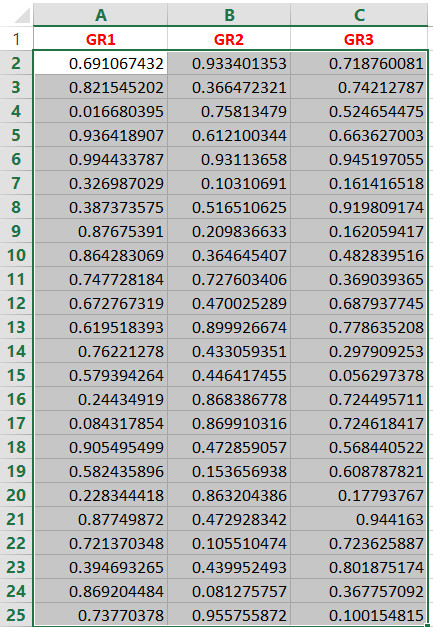This screenshot has width=433, height=627.
Task: Select cell containing 0.016680395
Action: 100,111
